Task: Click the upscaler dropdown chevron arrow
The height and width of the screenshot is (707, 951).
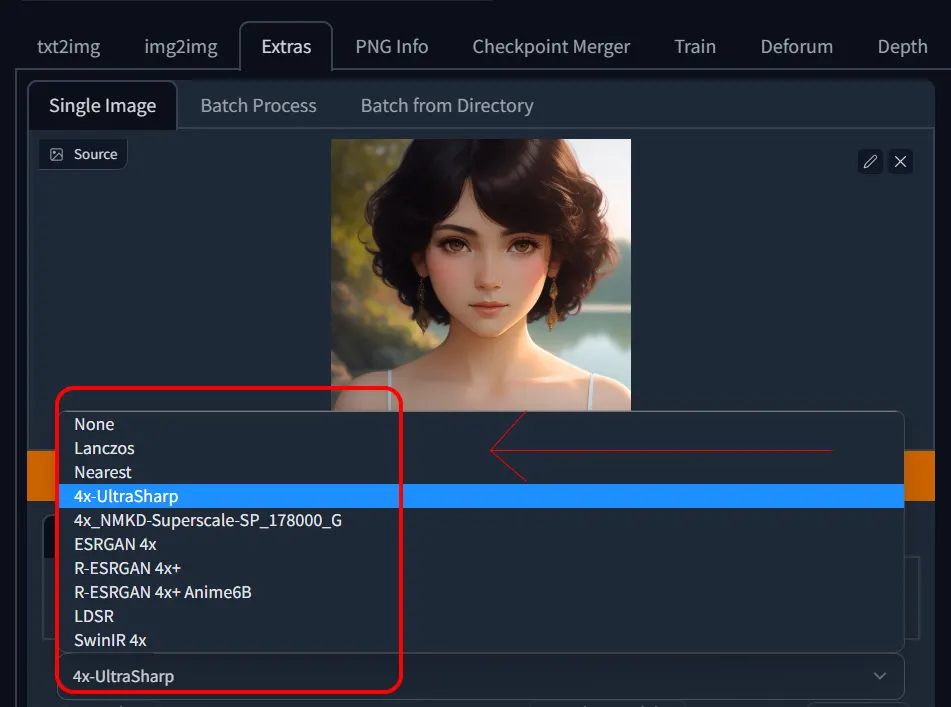Action: click(880, 675)
